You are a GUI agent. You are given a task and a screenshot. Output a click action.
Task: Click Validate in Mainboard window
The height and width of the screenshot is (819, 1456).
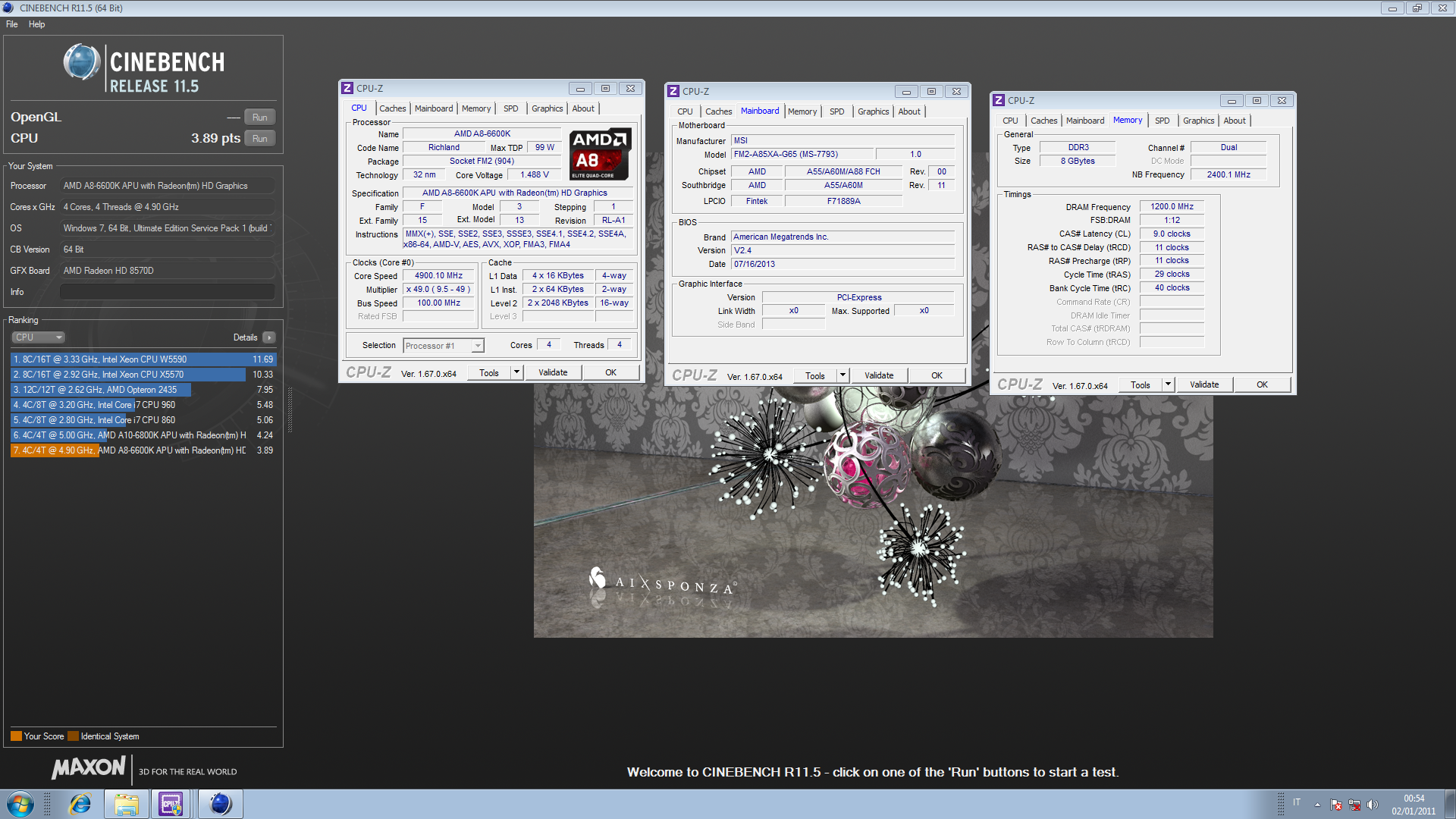point(879,375)
